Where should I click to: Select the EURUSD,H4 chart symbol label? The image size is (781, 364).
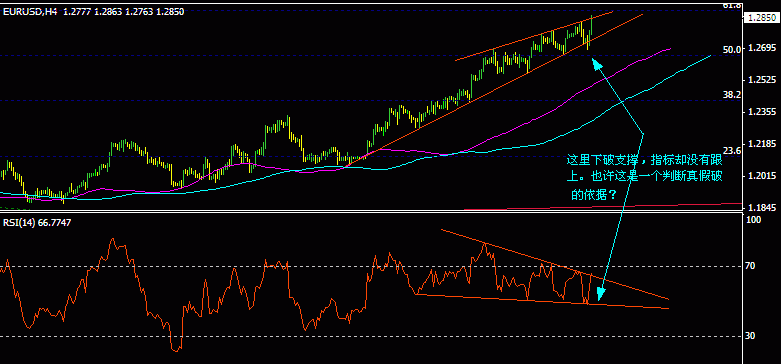point(30,12)
